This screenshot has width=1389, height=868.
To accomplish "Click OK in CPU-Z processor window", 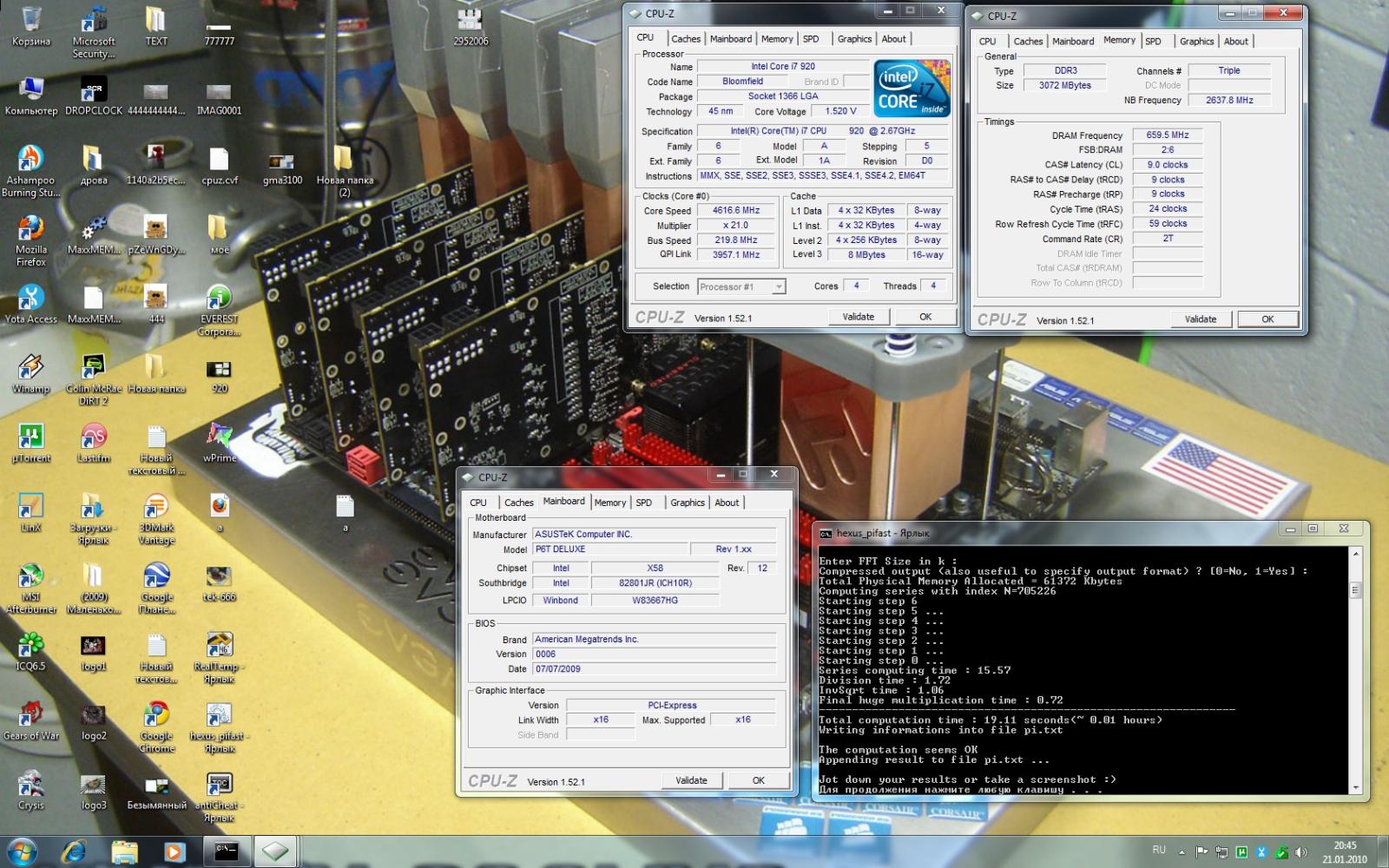I will point(925,317).
